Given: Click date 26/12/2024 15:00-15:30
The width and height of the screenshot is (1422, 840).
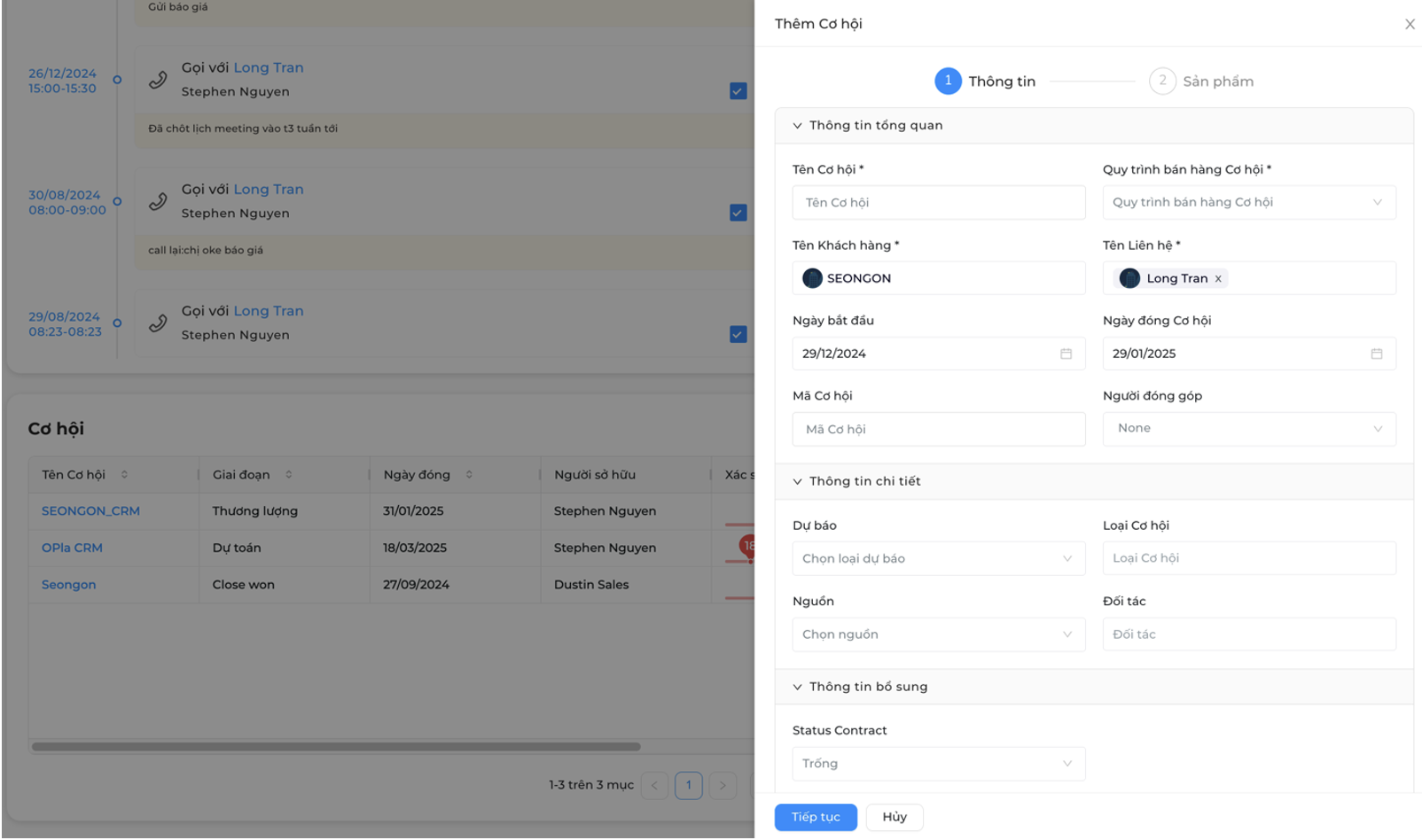Looking at the screenshot, I should (x=62, y=81).
